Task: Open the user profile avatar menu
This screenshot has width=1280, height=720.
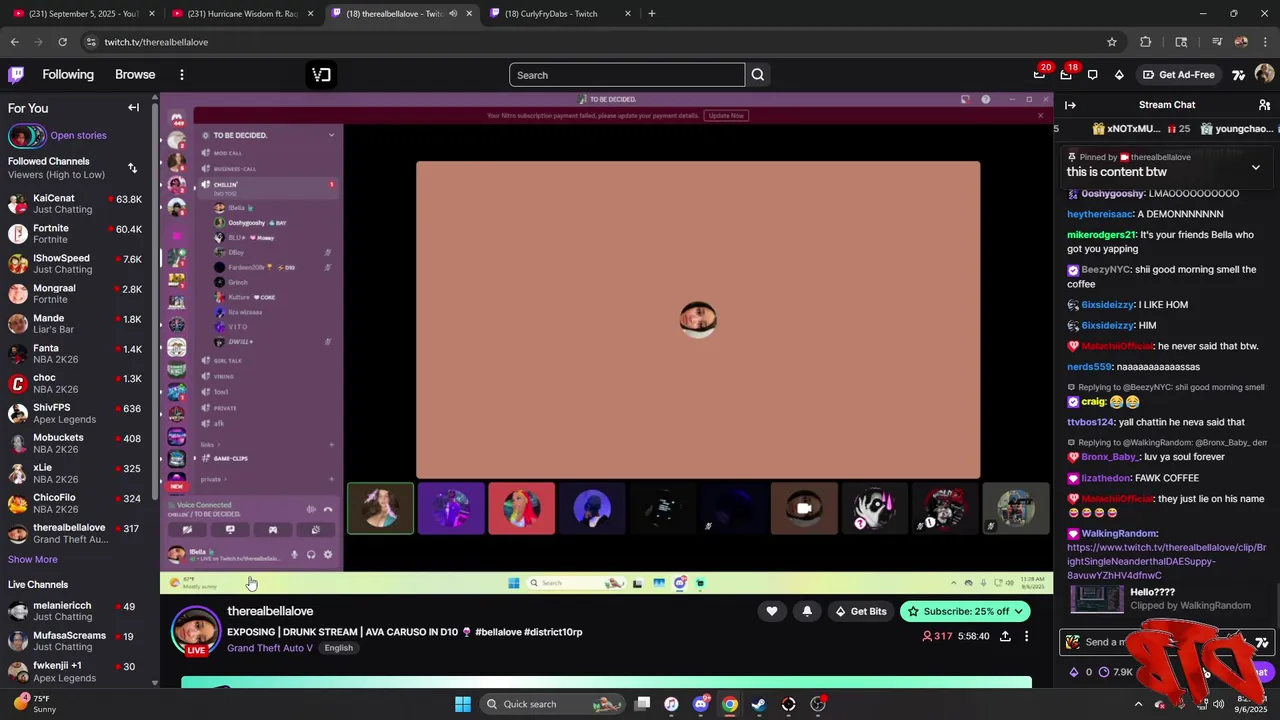Action: click(1264, 75)
